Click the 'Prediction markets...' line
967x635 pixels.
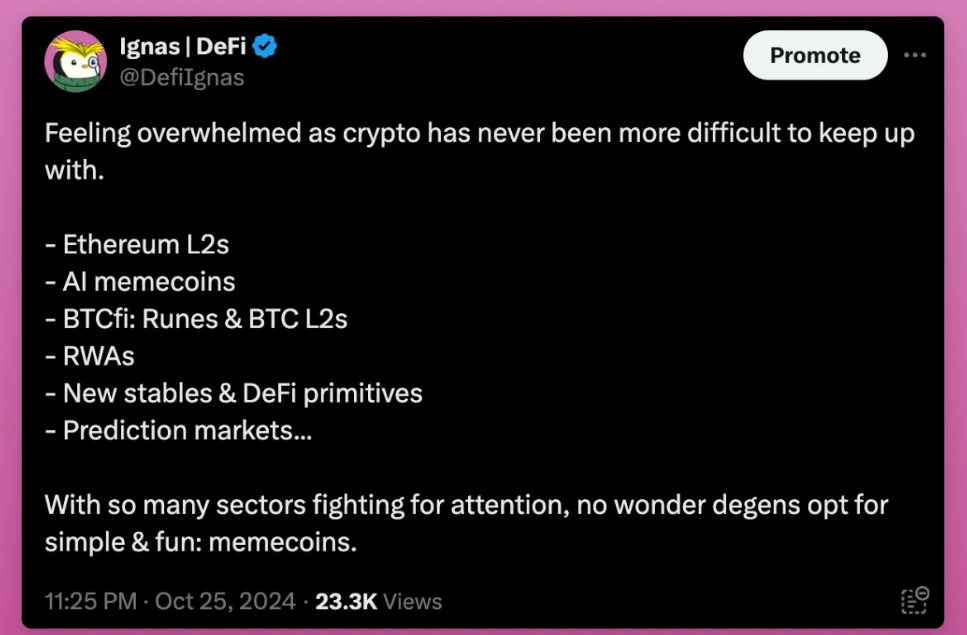tap(179, 430)
